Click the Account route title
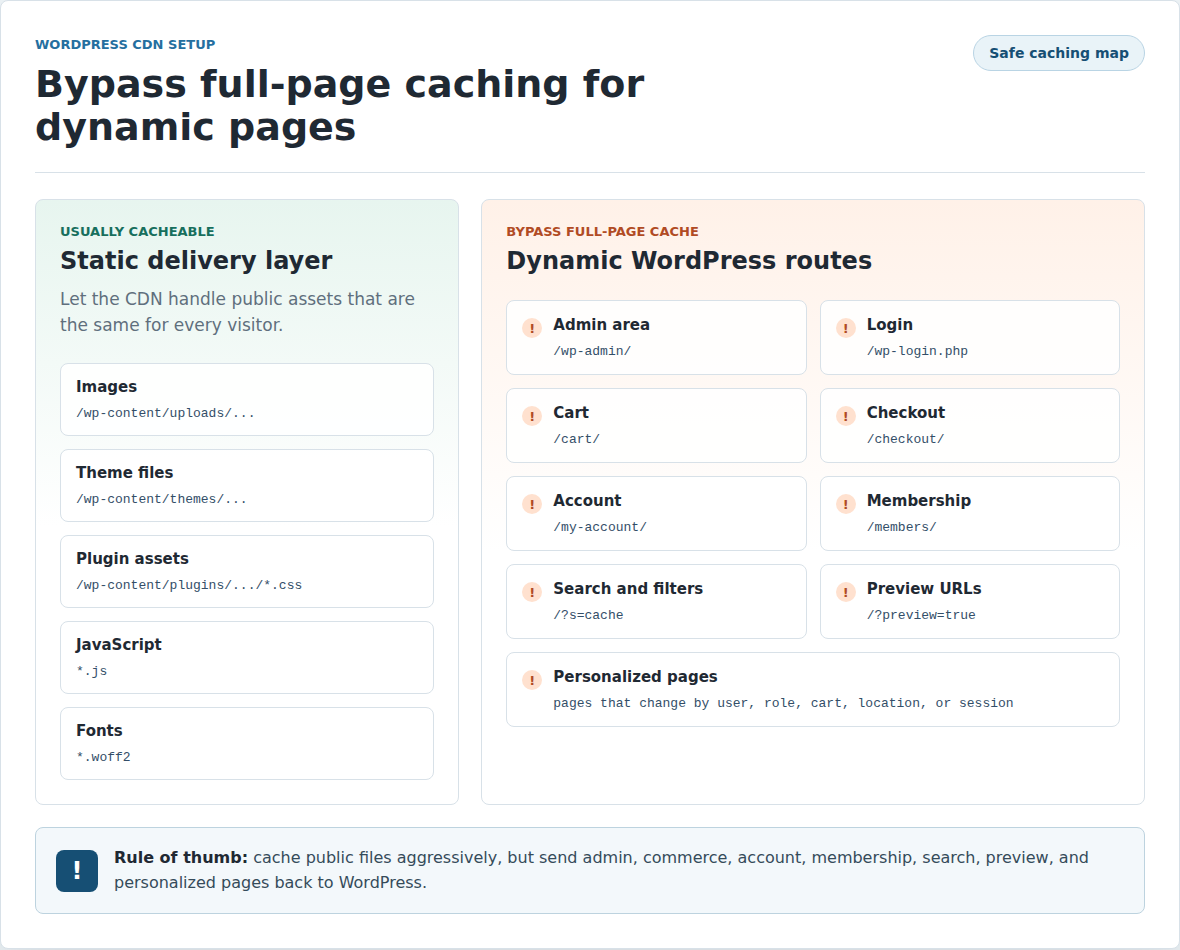 pos(587,501)
